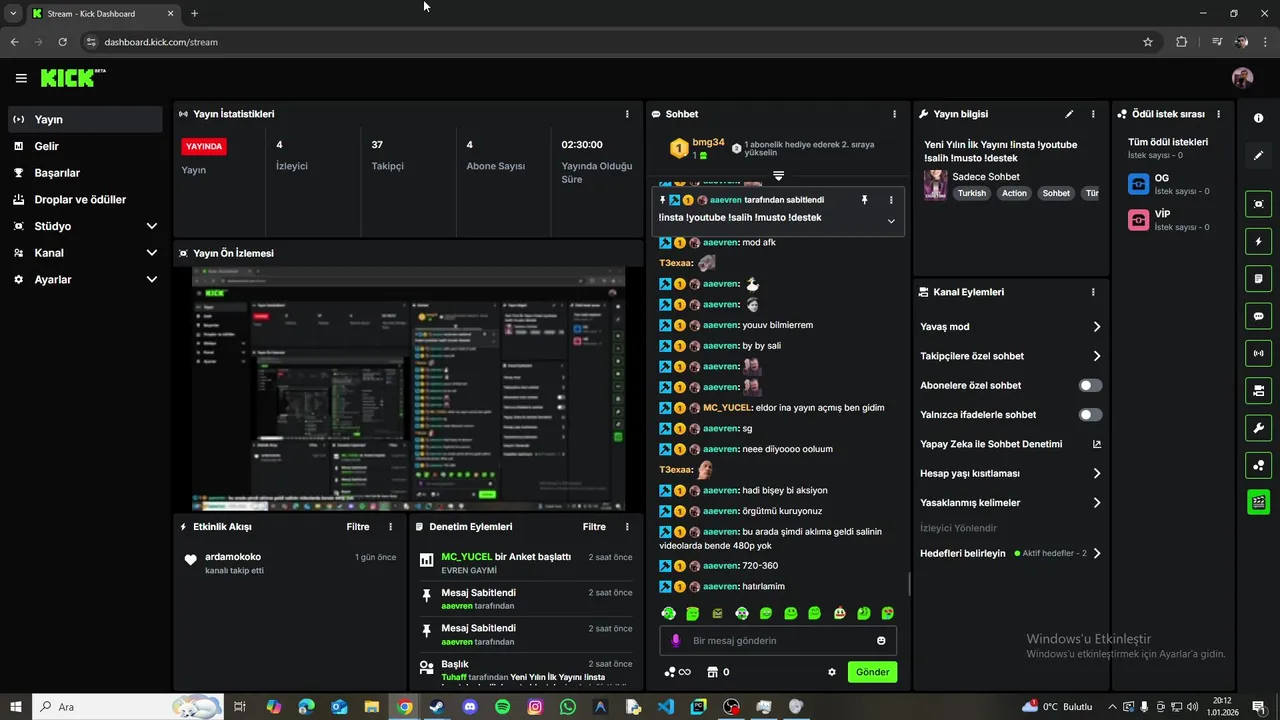This screenshot has height=720, width=1280.
Task: Open Hesap yaşı kısıtlaması arrow
Action: click(x=1097, y=473)
